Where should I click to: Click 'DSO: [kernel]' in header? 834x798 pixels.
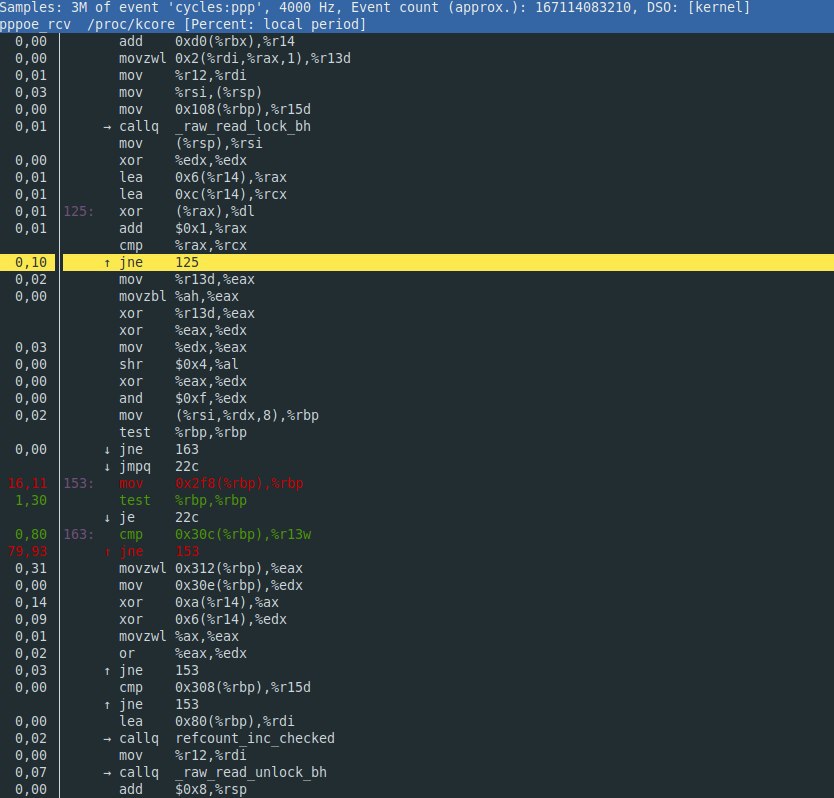coord(698,8)
